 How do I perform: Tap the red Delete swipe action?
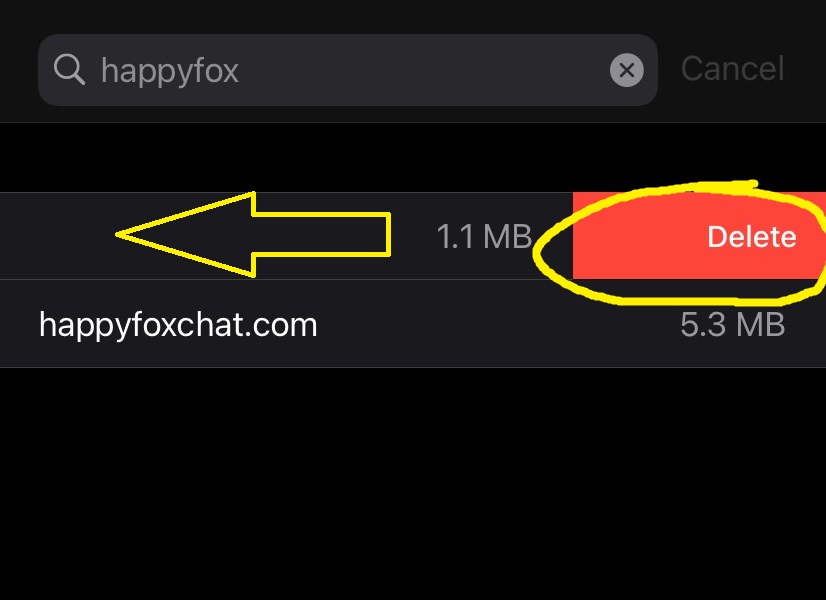[x=699, y=236]
